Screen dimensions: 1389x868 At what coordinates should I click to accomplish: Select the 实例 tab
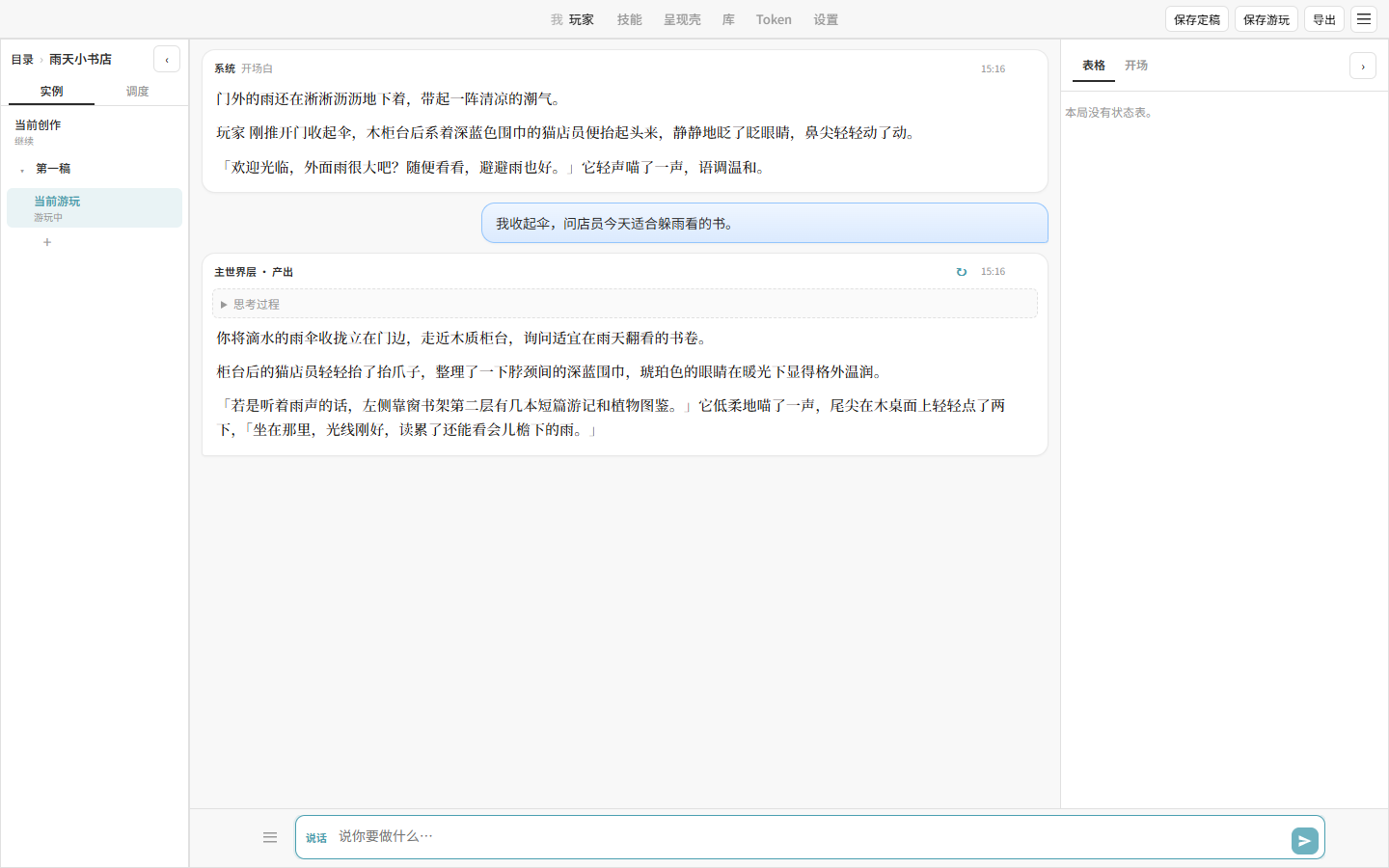[51, 91]
